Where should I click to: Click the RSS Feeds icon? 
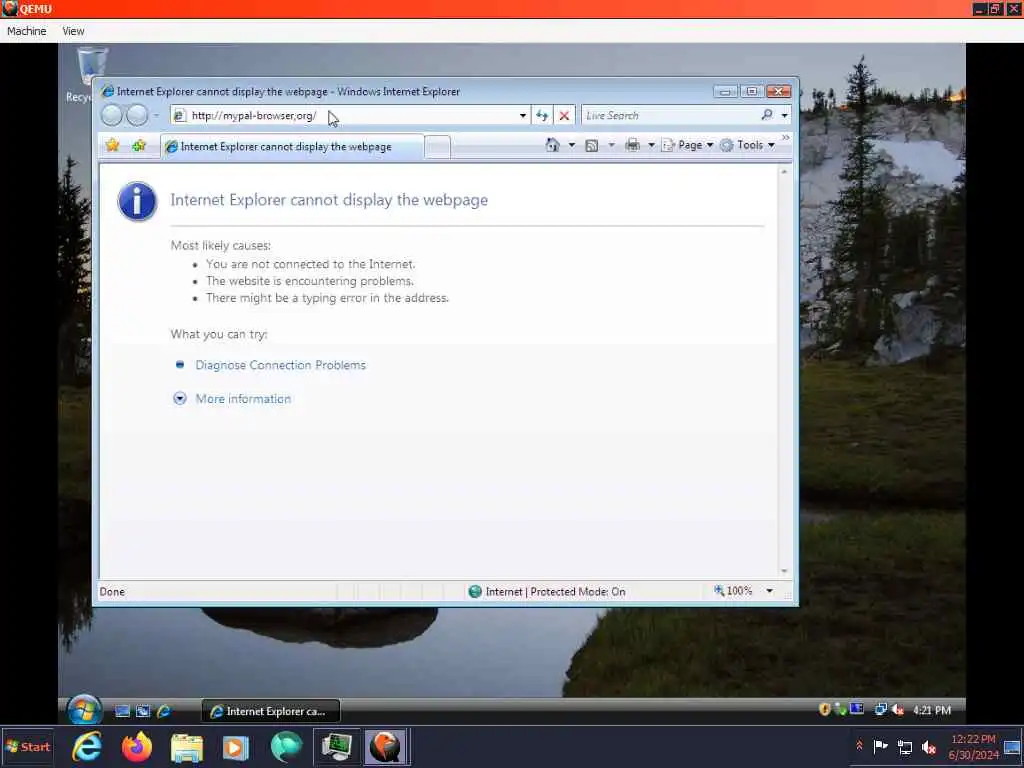[592, 146]
